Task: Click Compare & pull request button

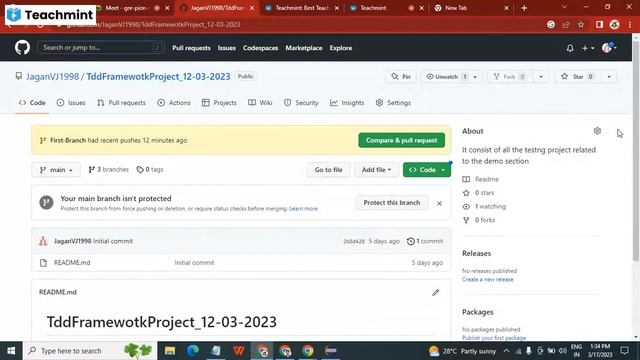Action: click(402, 140)
